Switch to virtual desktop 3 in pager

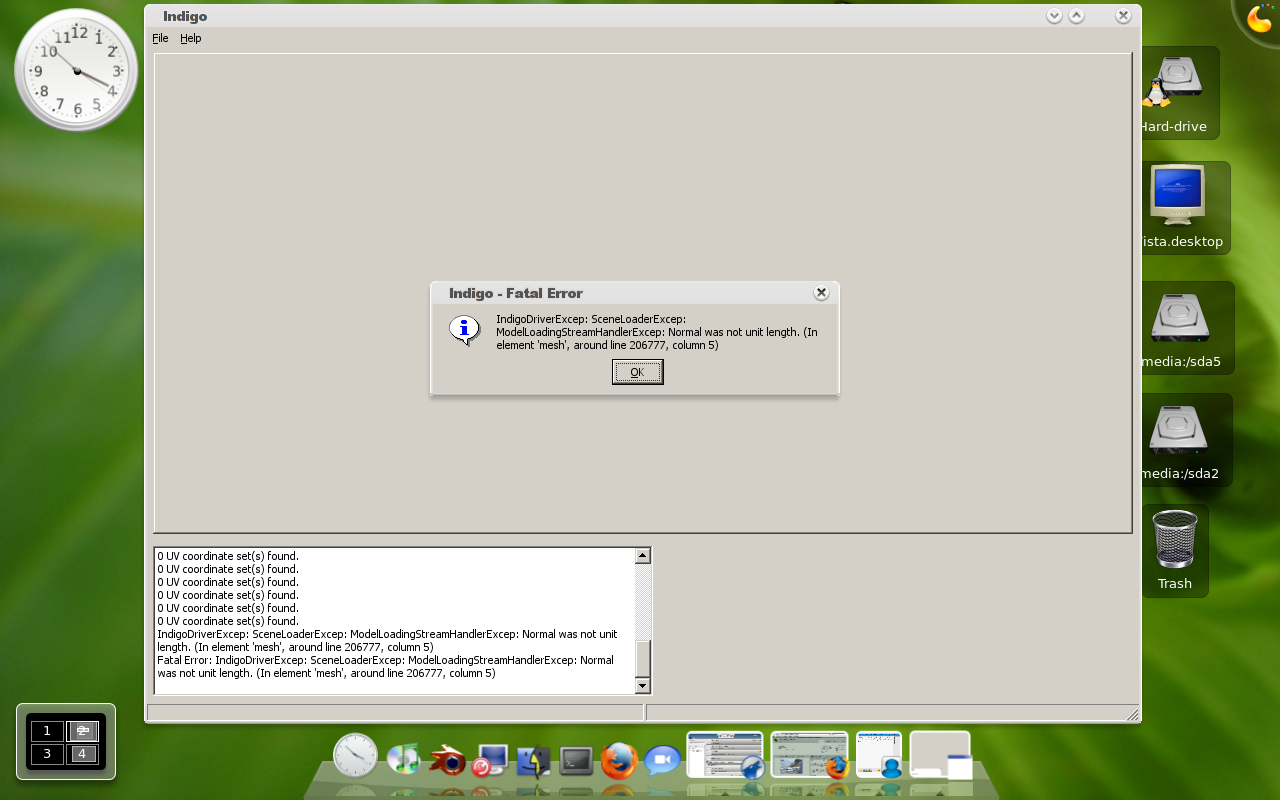click(x=47, y=754)
